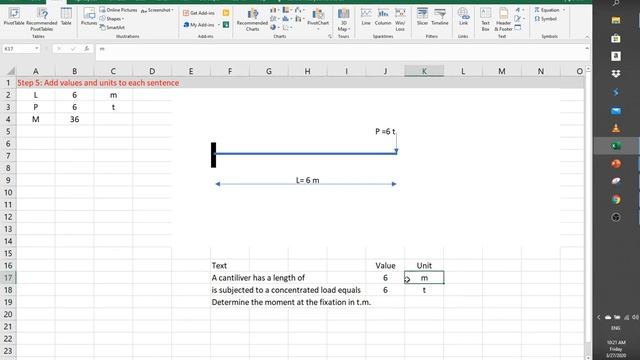Open the Equation dropdown
Viewport: 640px width, 360px height.
pyautogui.click(x=549, y=10)
